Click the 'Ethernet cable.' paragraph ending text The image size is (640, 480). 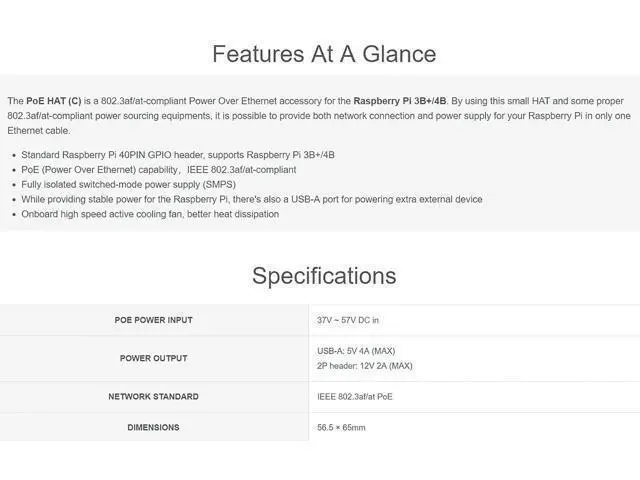coord(39,131)
